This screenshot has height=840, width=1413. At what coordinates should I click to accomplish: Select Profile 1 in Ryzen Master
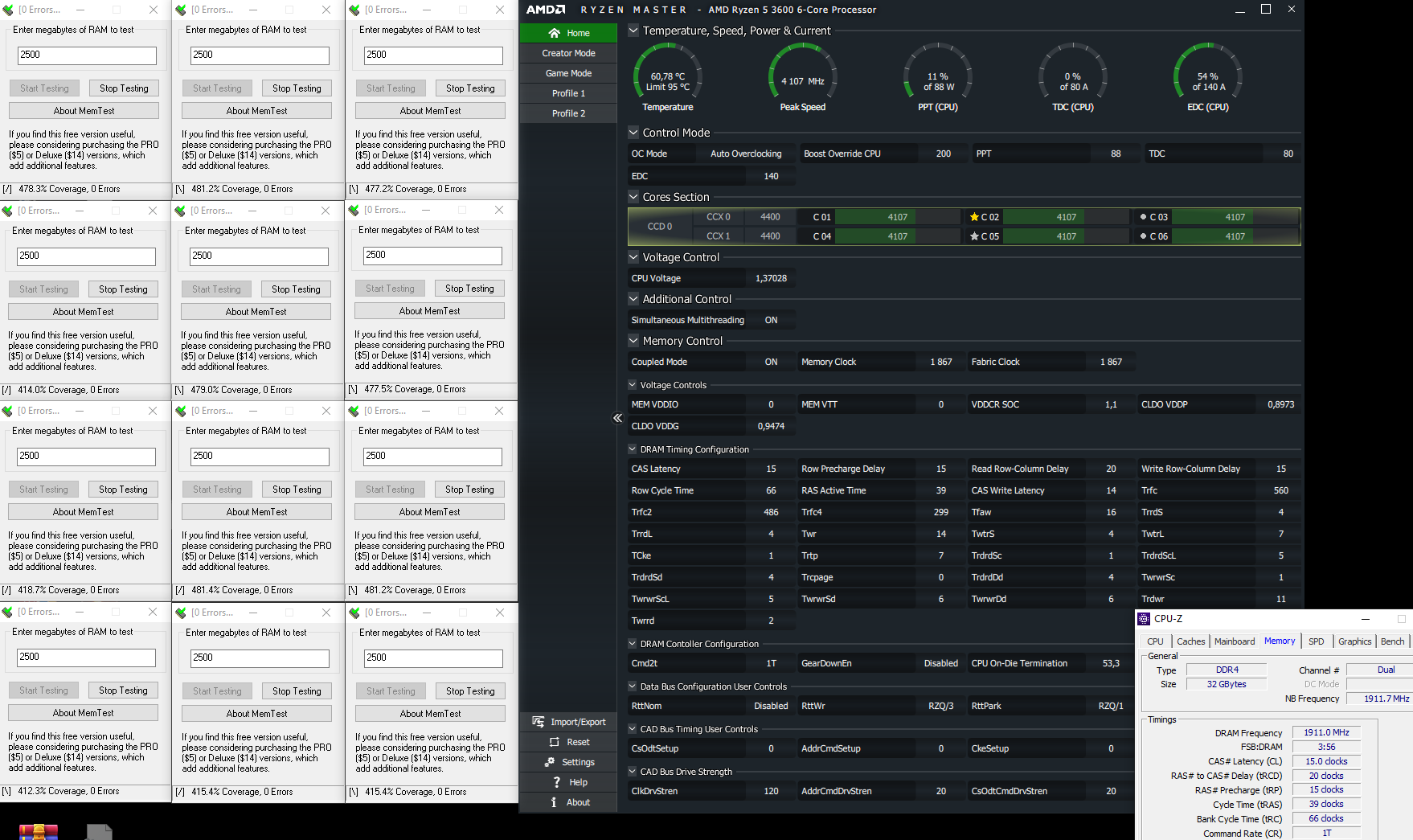click(568, 93)
